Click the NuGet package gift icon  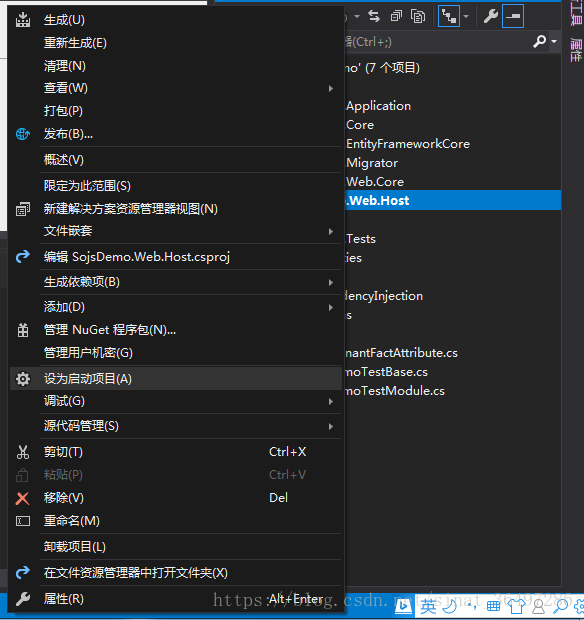pos(23,330)
